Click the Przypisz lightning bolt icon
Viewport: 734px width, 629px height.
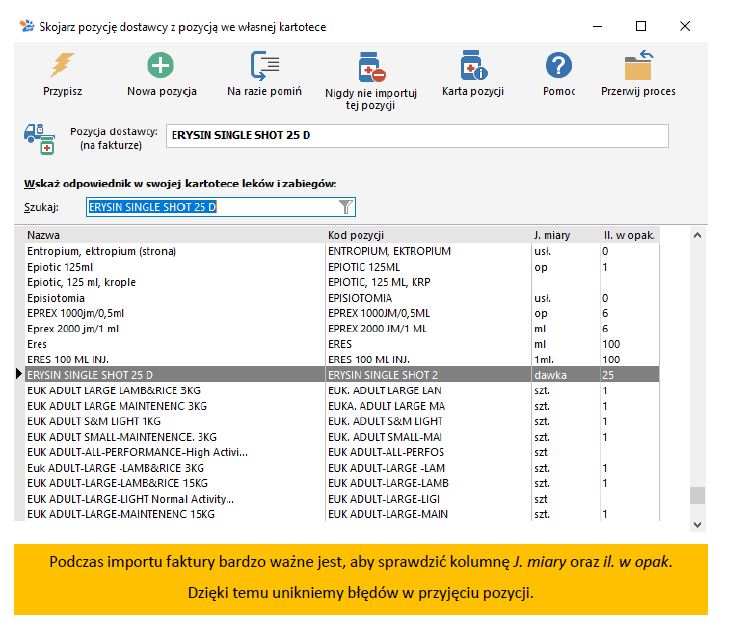[x=63, y=65]
